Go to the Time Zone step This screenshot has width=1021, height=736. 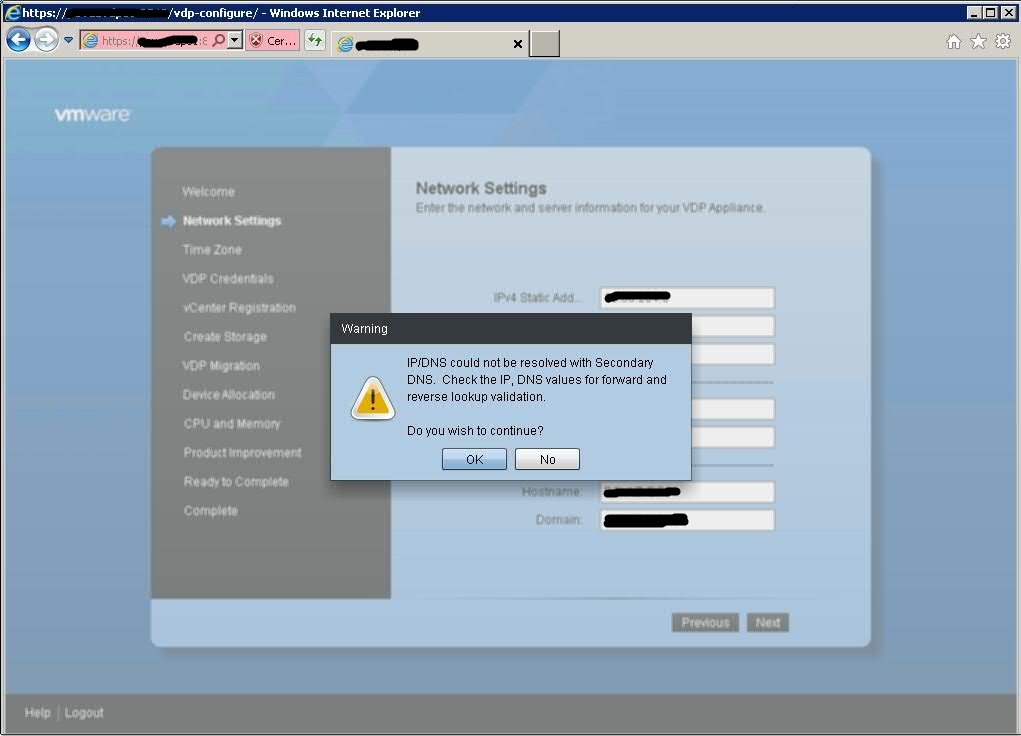(x=212, y=249)
